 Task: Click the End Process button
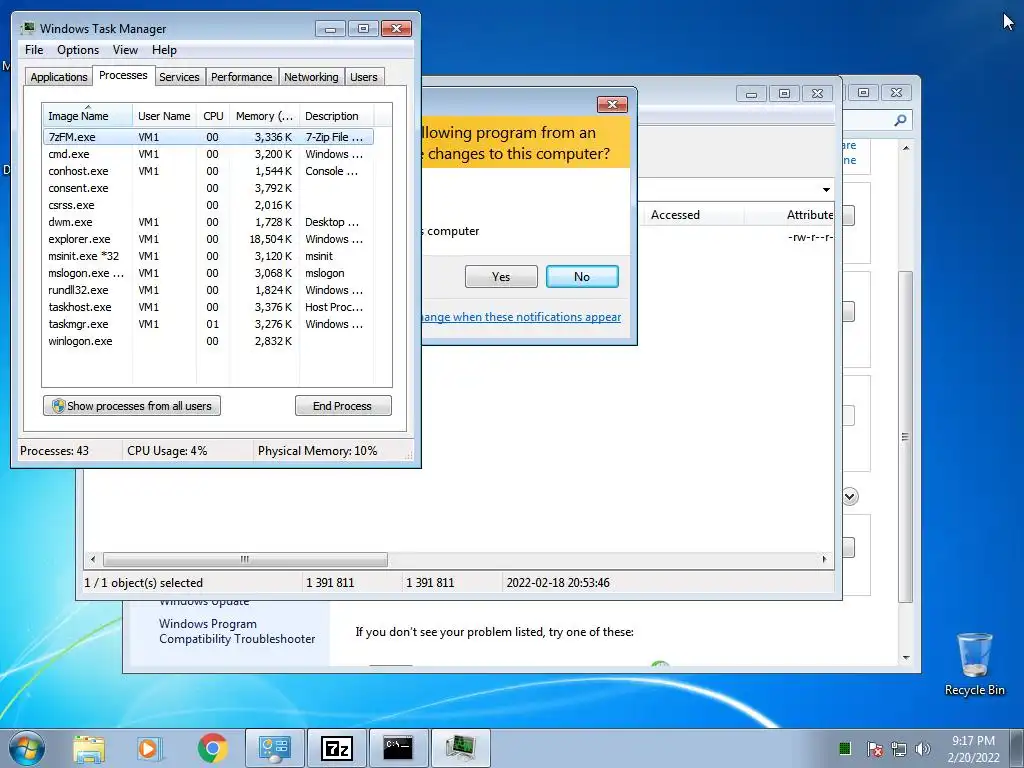343,406
